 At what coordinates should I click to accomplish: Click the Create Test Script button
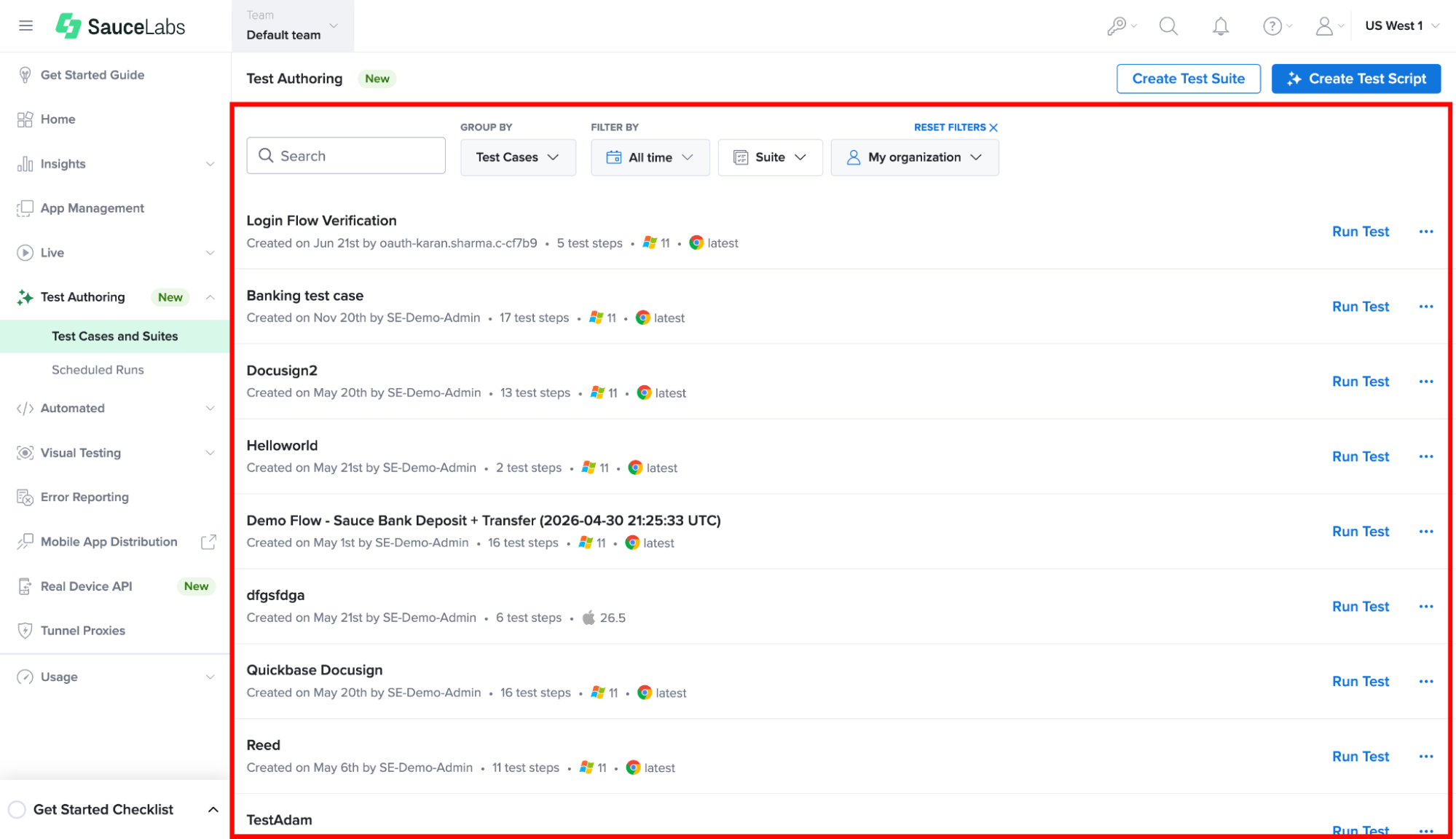click(1356, 79)
